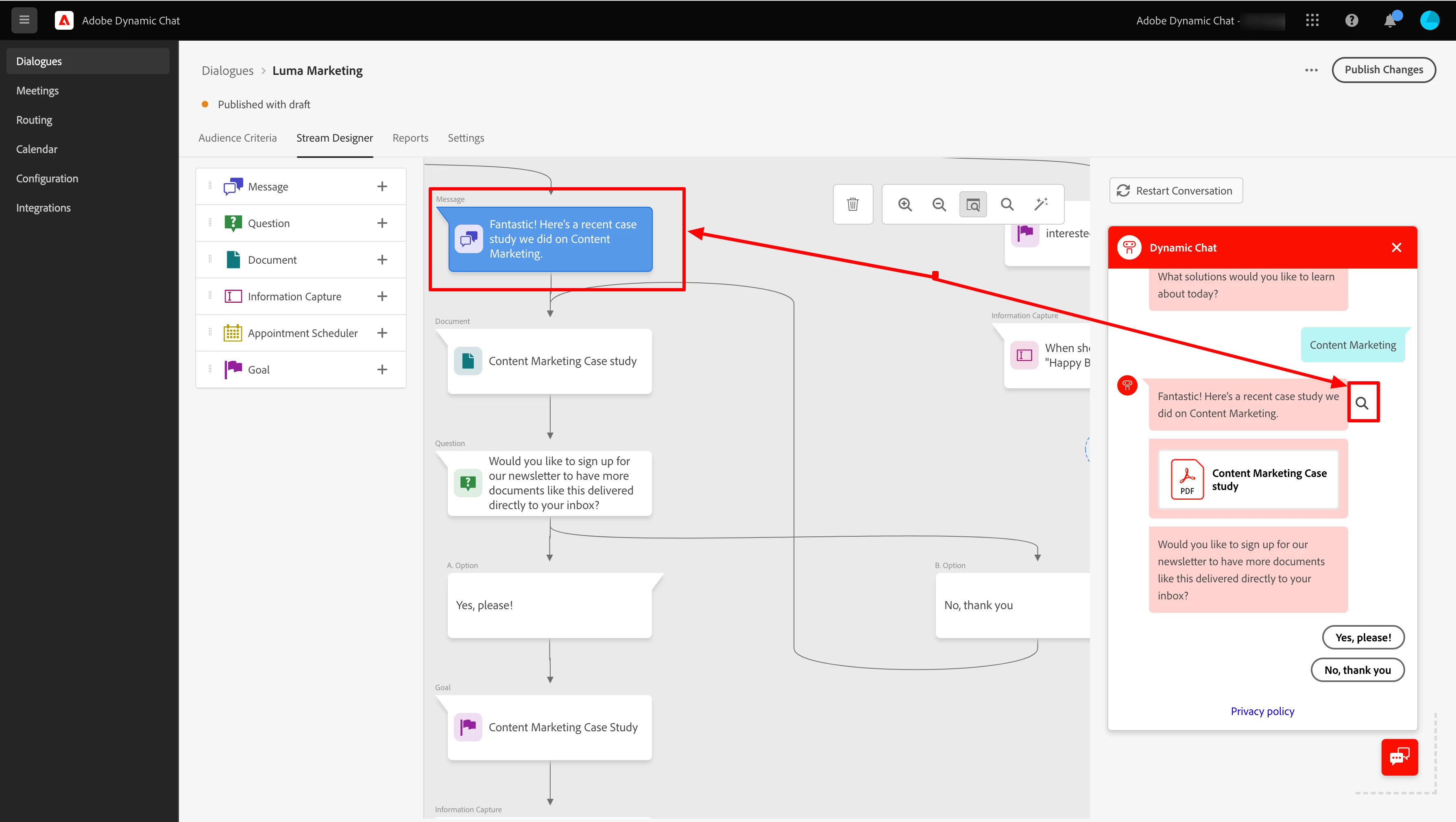Click the search magnifier in canvas toolbar
This screenshot has height=822, width=1456.
pos(1007,204)
